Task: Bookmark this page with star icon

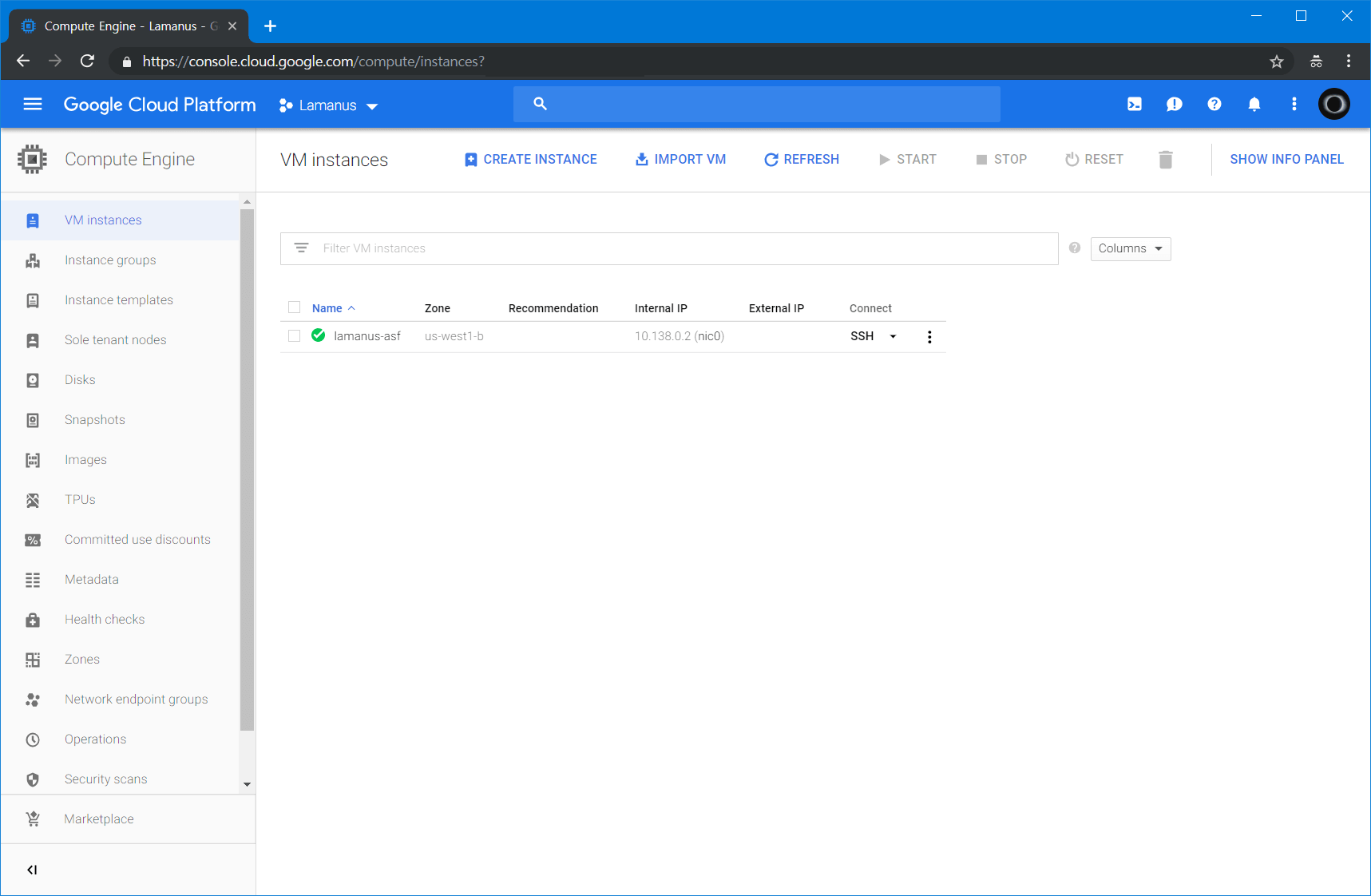Action: point(1276,61)
